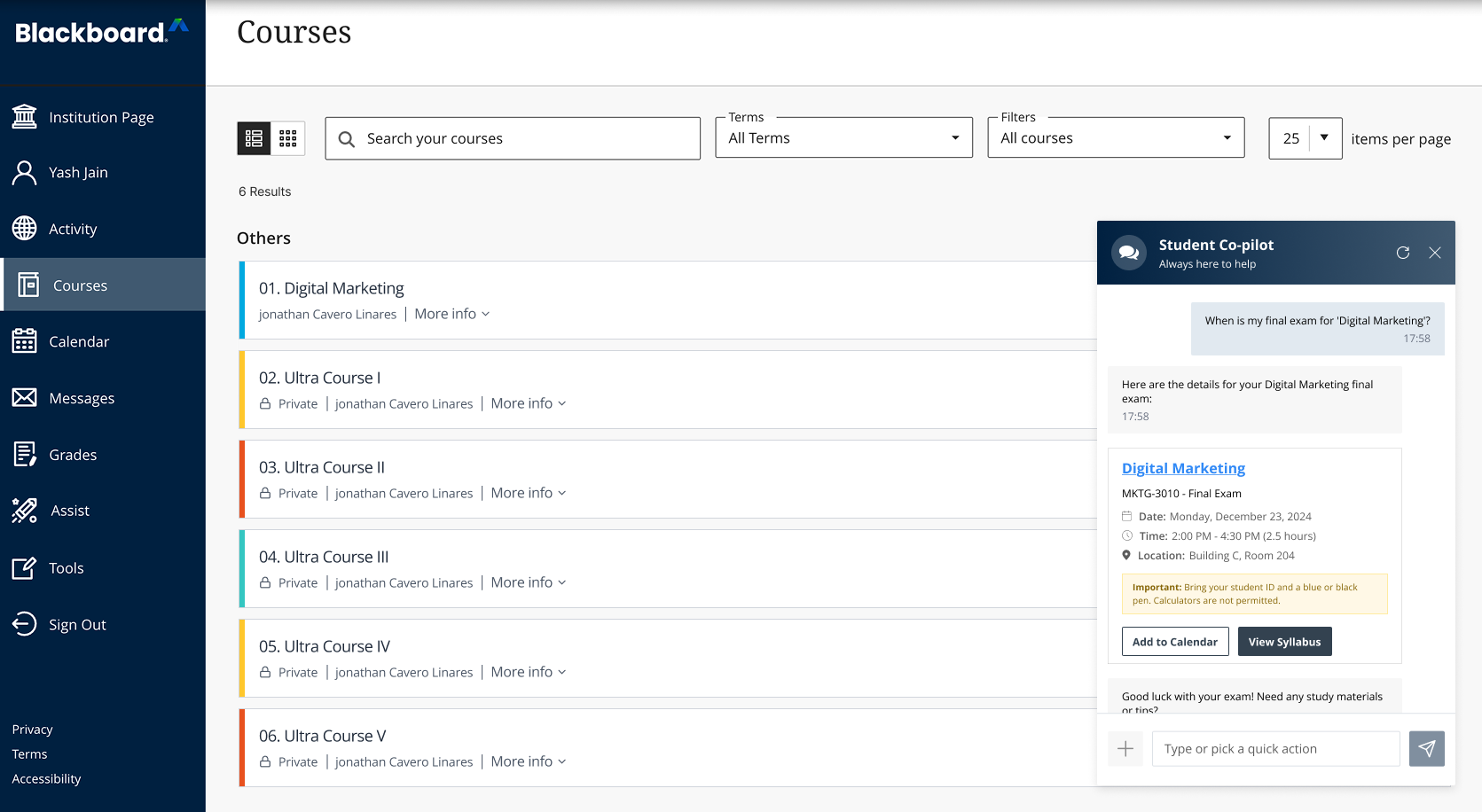Switch to grid view layout
Screen dimensions: 1482x812
coord(288,138)
